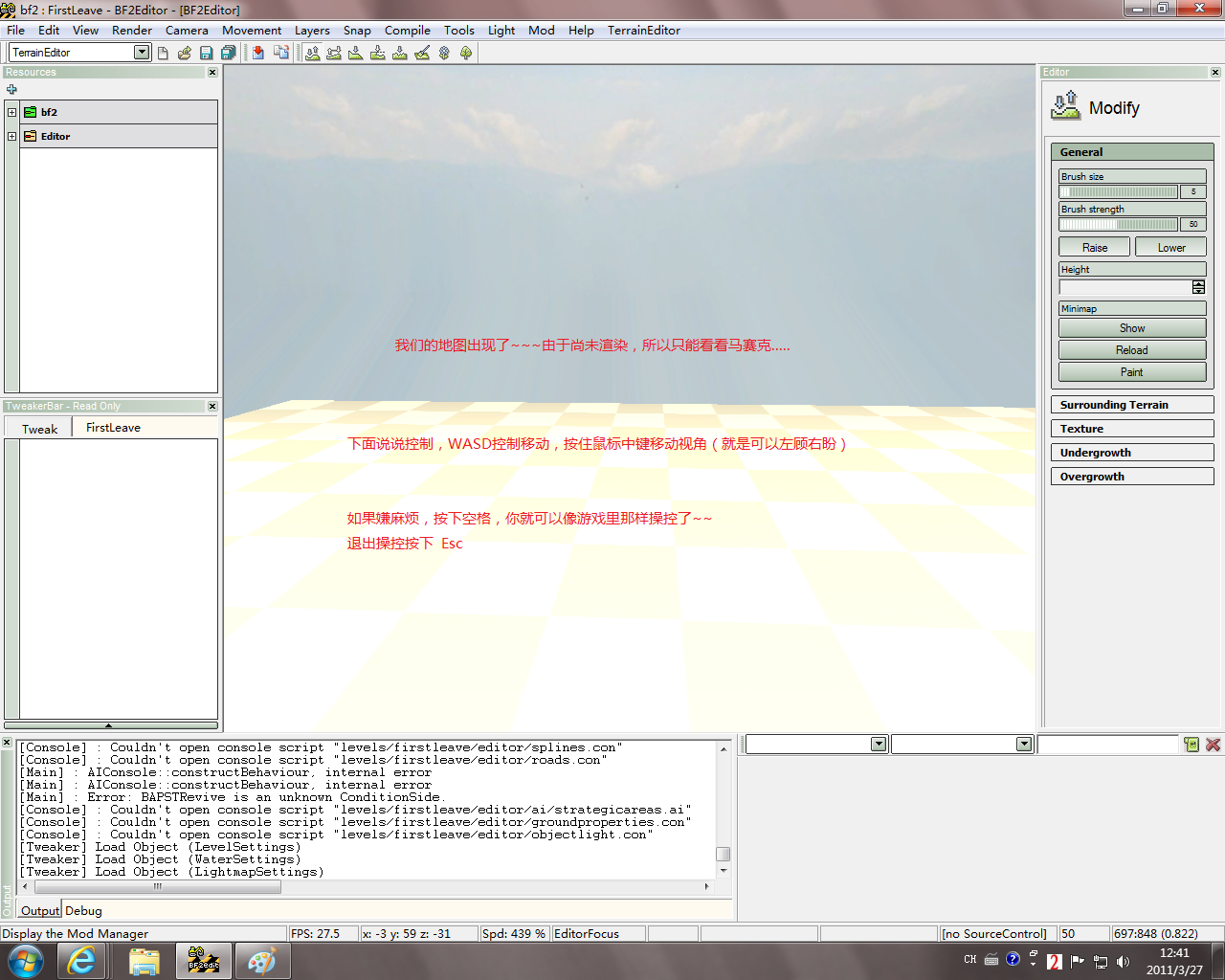This screenshot has height=980, width=1225.
Task: Open the Compile menu
Action: click(408, 31)
